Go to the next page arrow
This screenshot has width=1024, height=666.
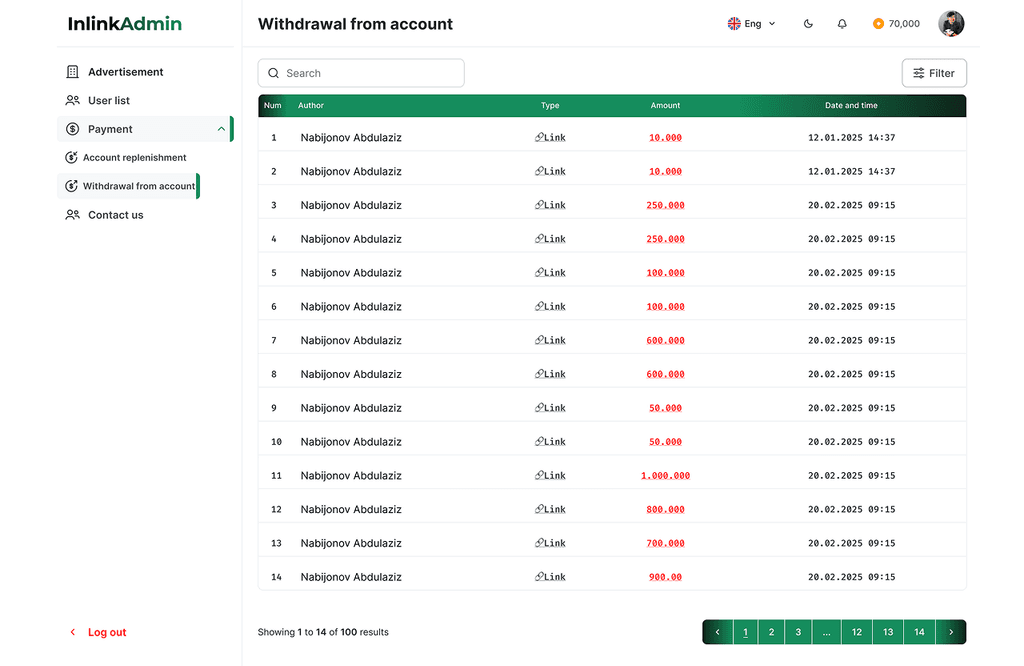click(x=950, y=632)
